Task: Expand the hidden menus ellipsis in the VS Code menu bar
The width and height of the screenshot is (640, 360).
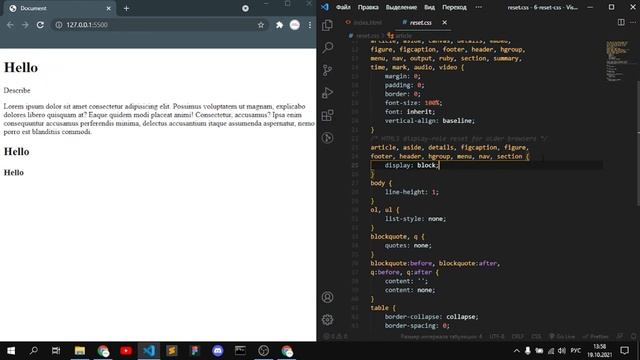Action: tap(478, 7)
